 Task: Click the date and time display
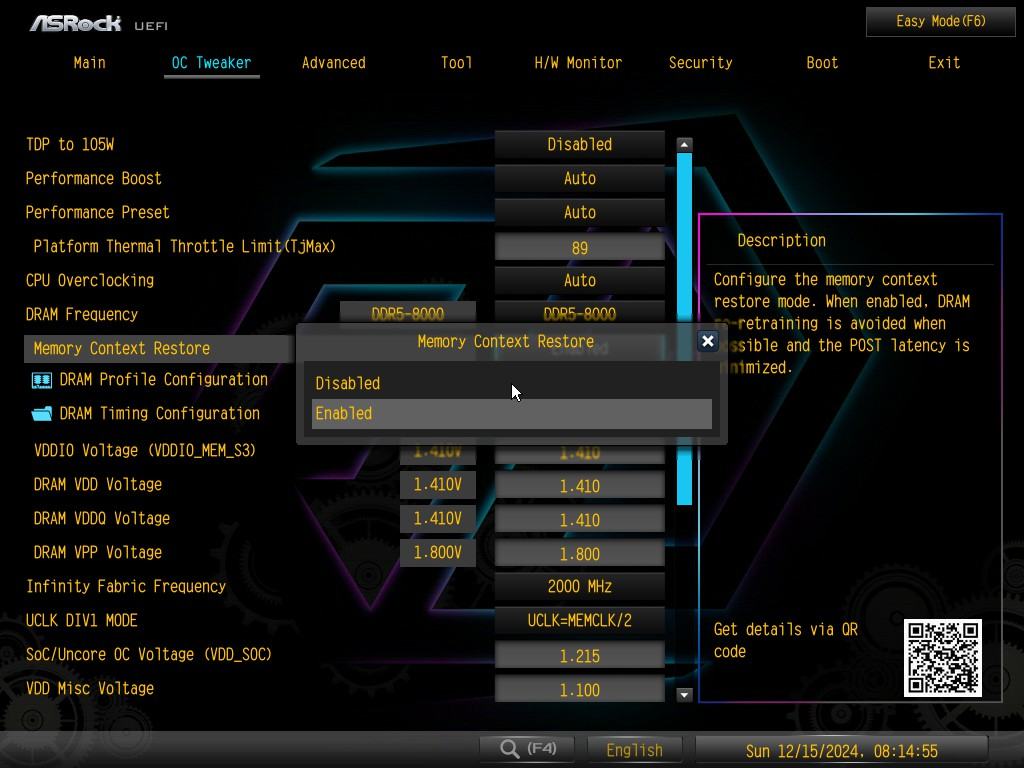[841, 751]
